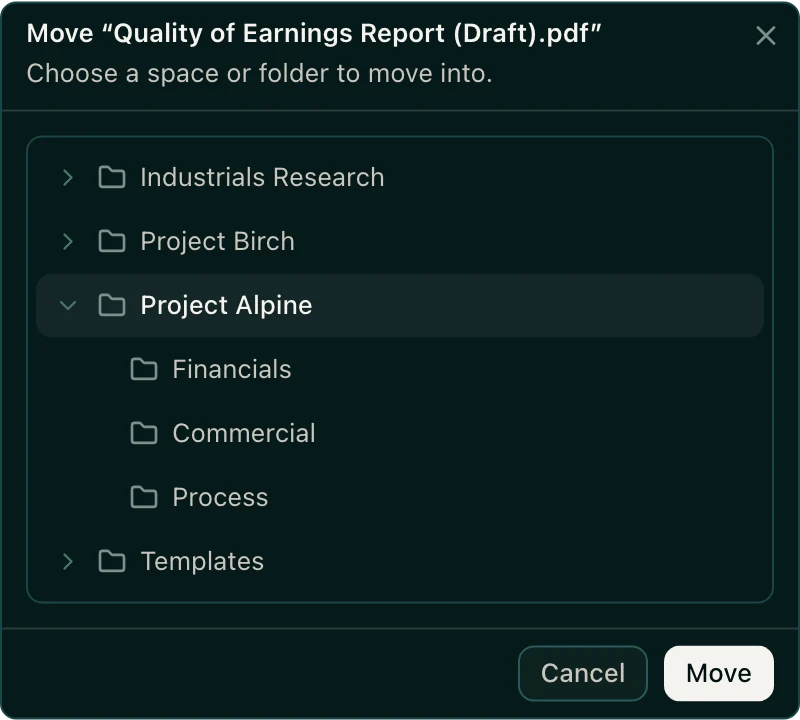
Task: Confirm with the Move button
Action: tap(718, 673)
